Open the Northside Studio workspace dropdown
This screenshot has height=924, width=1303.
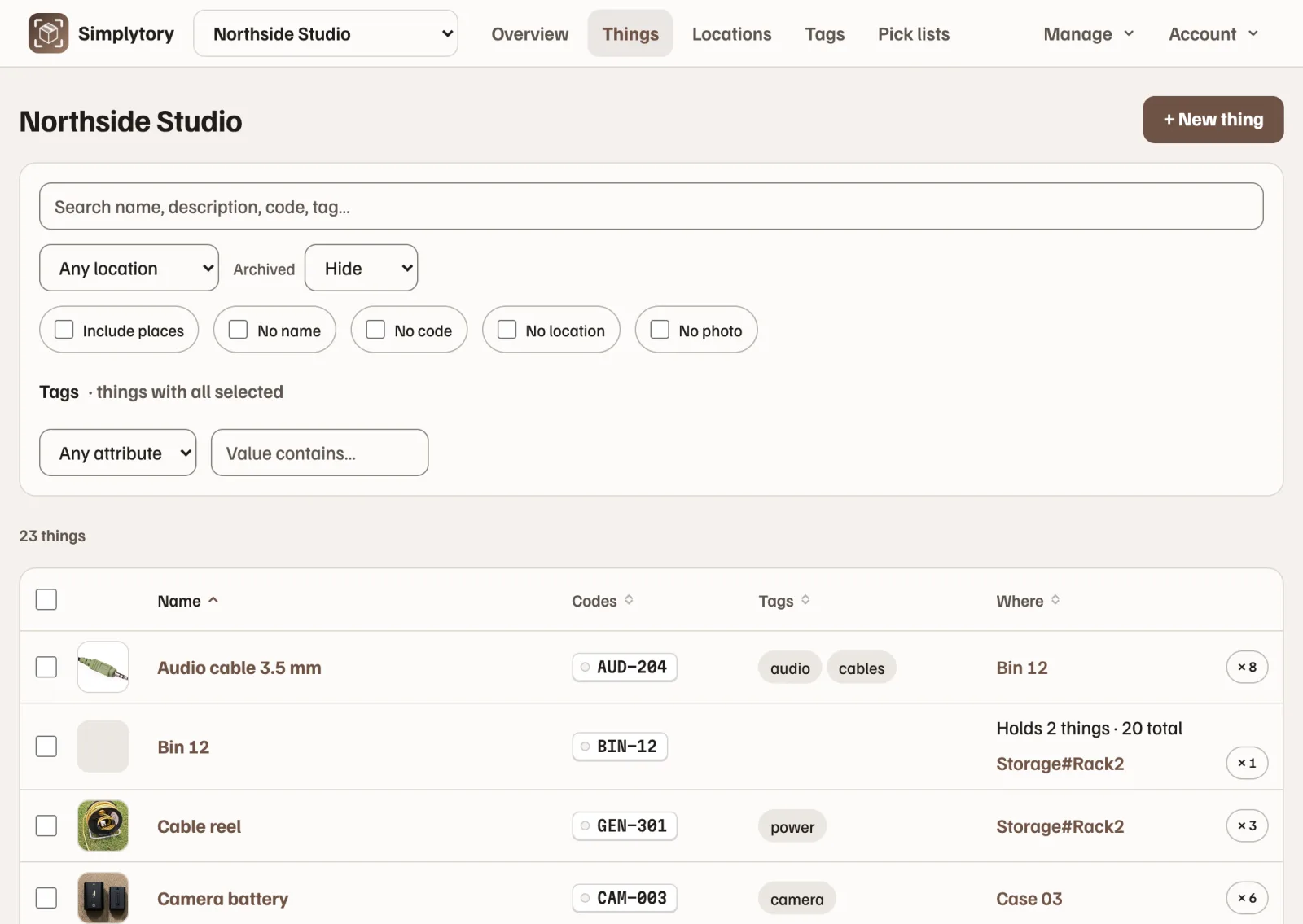(x=326, y=33)
